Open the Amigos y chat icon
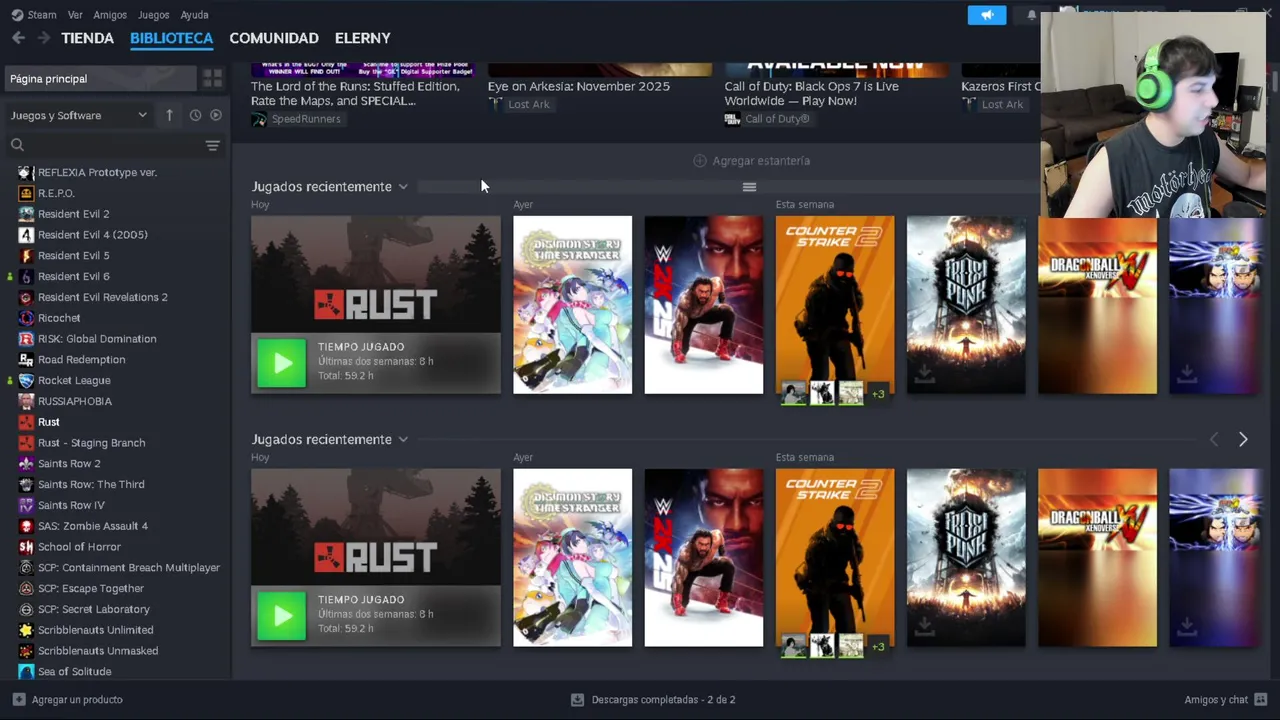The image size is (1280, 720). tap(1261, 699)
